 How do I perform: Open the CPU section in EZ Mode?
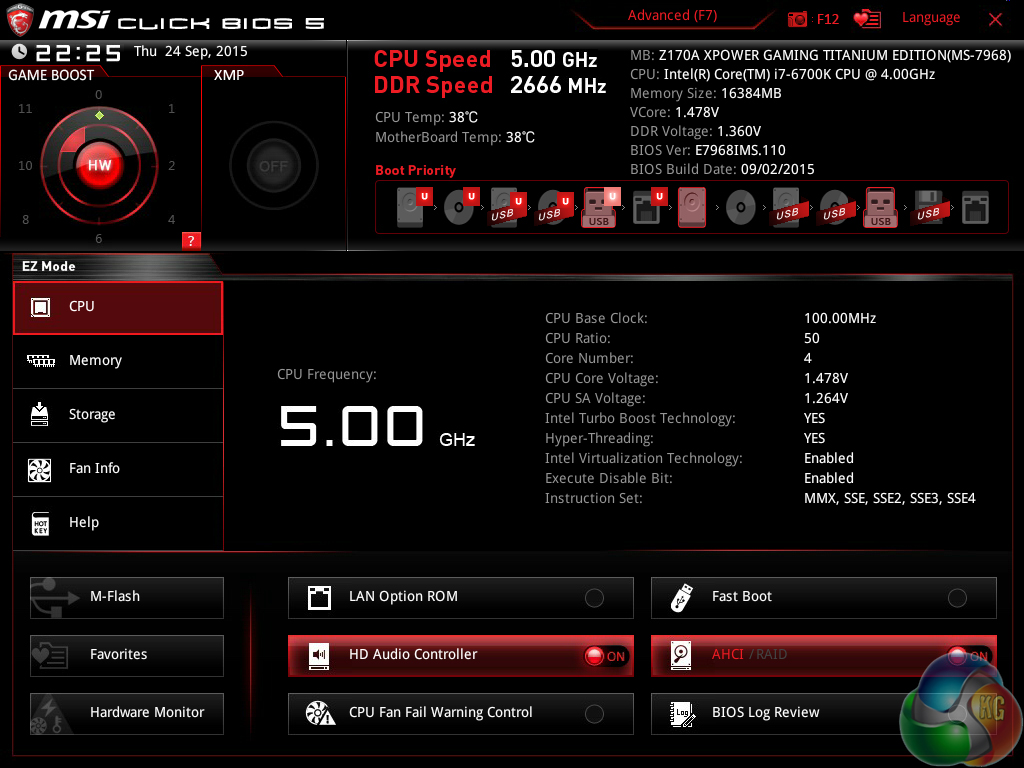(118, 308)
